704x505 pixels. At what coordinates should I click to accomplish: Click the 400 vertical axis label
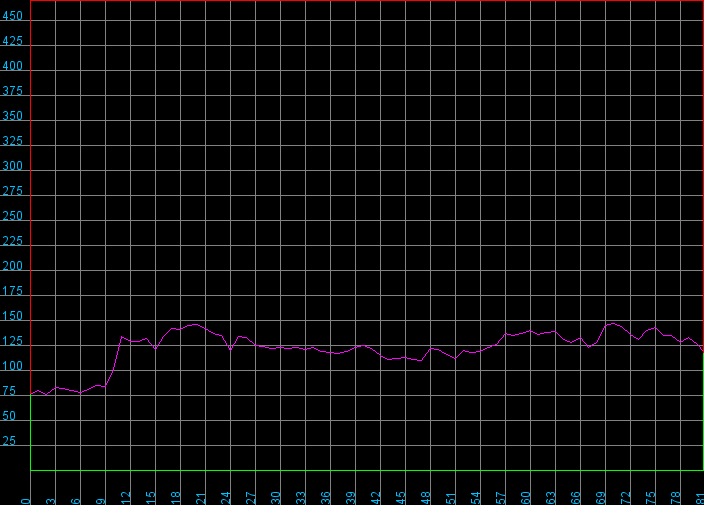(x=13, y=66)
